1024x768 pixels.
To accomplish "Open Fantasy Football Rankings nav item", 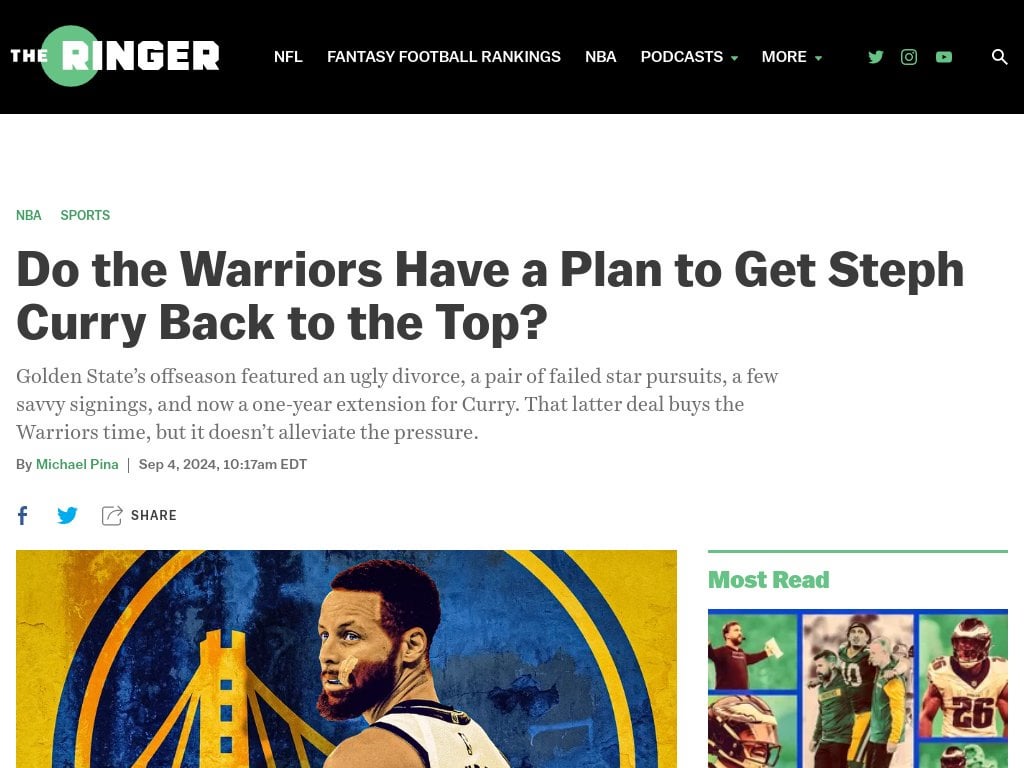I will (x=443, y=57).
